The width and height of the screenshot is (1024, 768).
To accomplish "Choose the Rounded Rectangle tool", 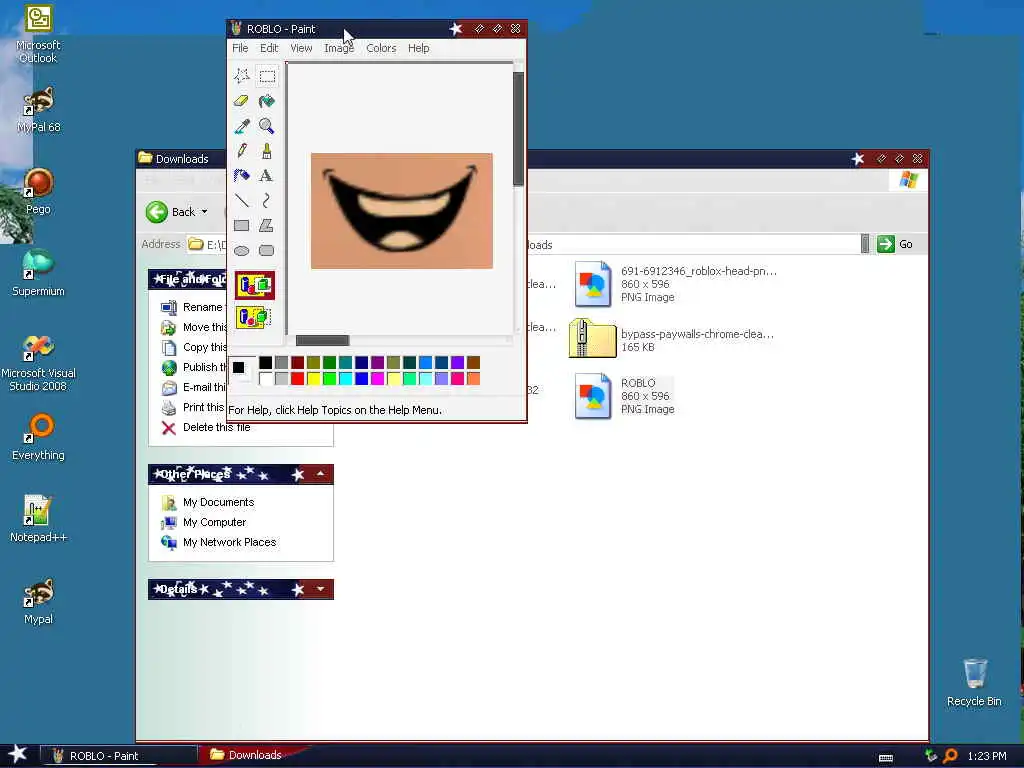I will [266, 250].
